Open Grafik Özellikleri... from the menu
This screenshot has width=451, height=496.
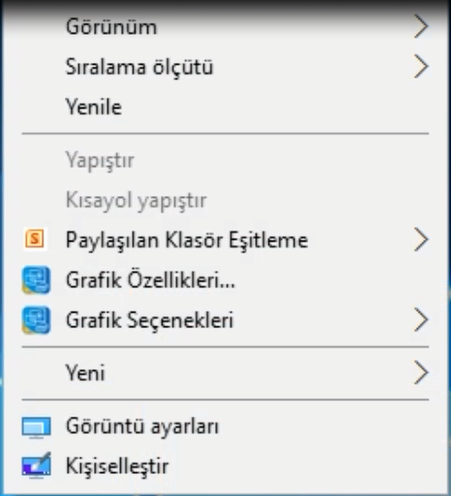(x=150, y=280)
